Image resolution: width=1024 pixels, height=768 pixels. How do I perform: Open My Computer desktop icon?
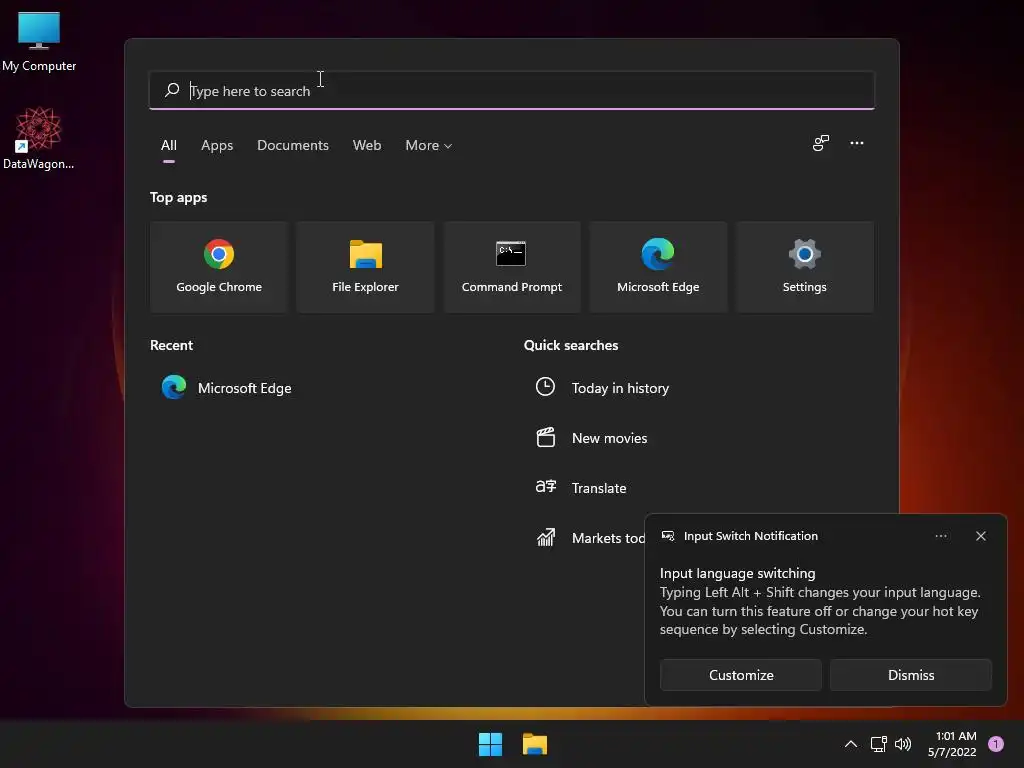(x=39, y=42)
